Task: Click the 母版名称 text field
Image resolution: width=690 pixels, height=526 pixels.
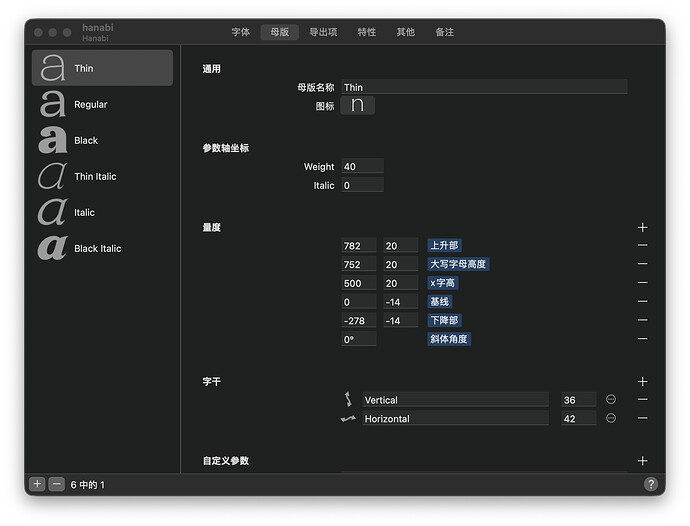Action: pos(484,87)
